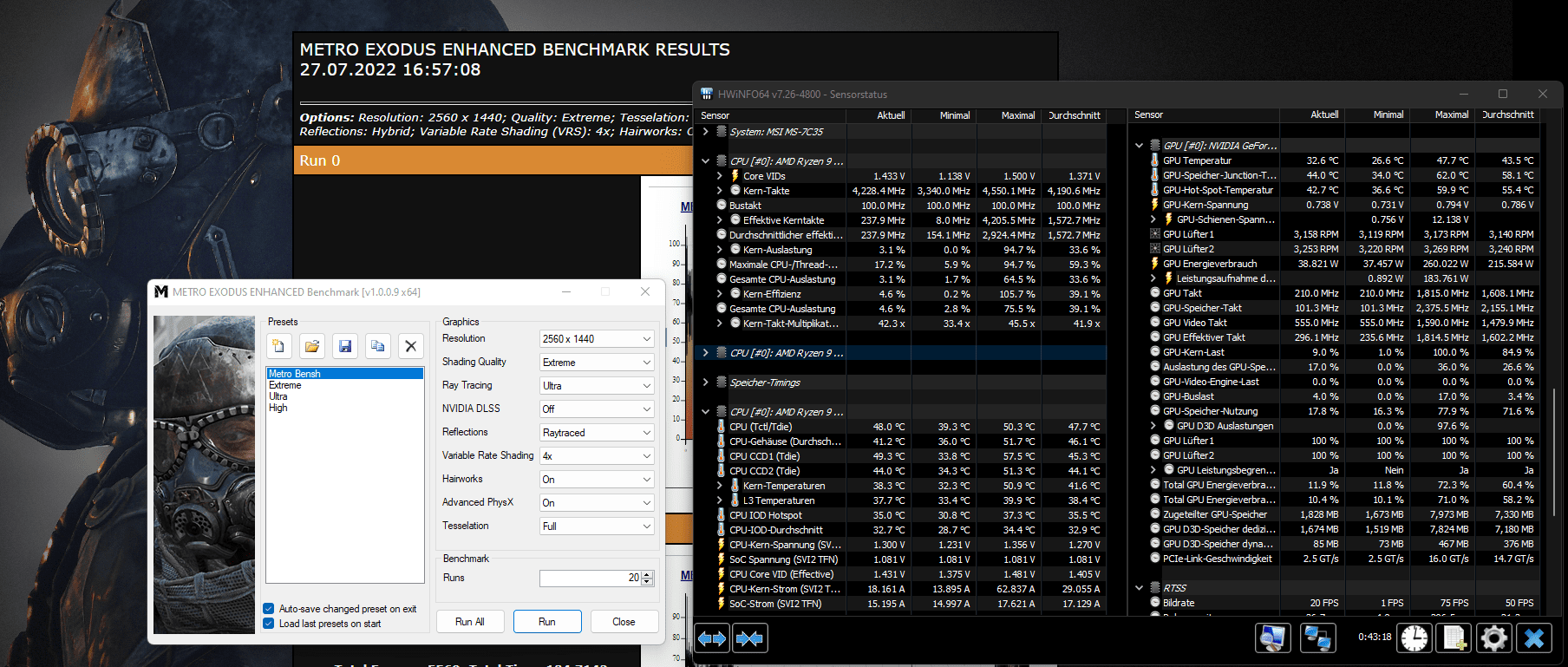Viewport: 1568px width, 667px height.
Task: Click the Run button
Action: coord(547,622)
